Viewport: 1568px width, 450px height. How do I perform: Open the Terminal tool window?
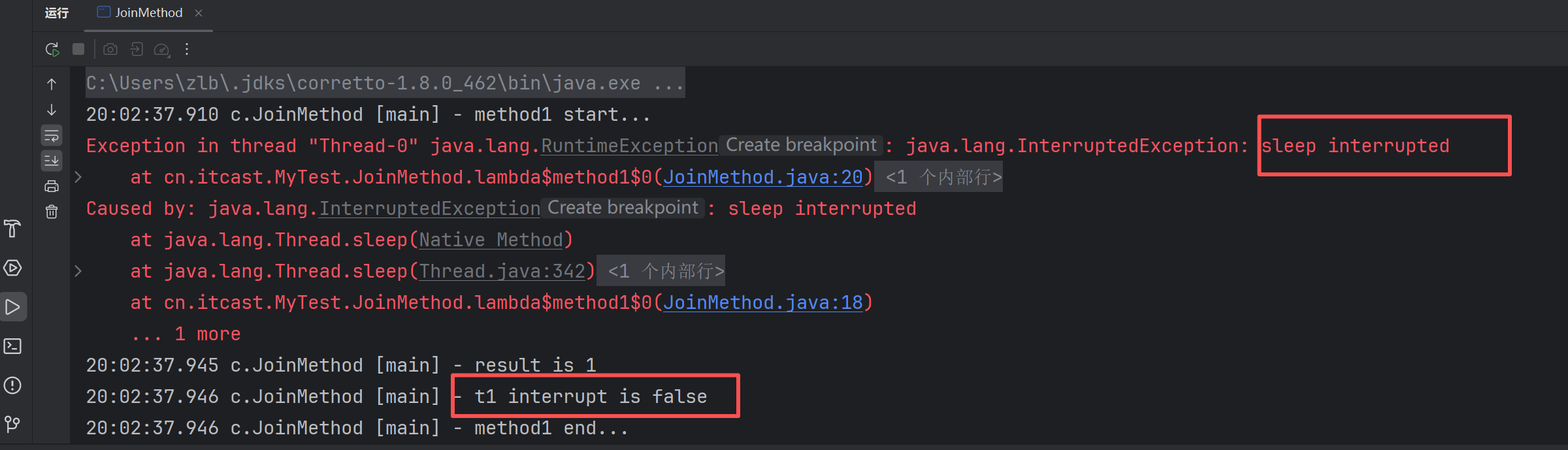[13, 346]
